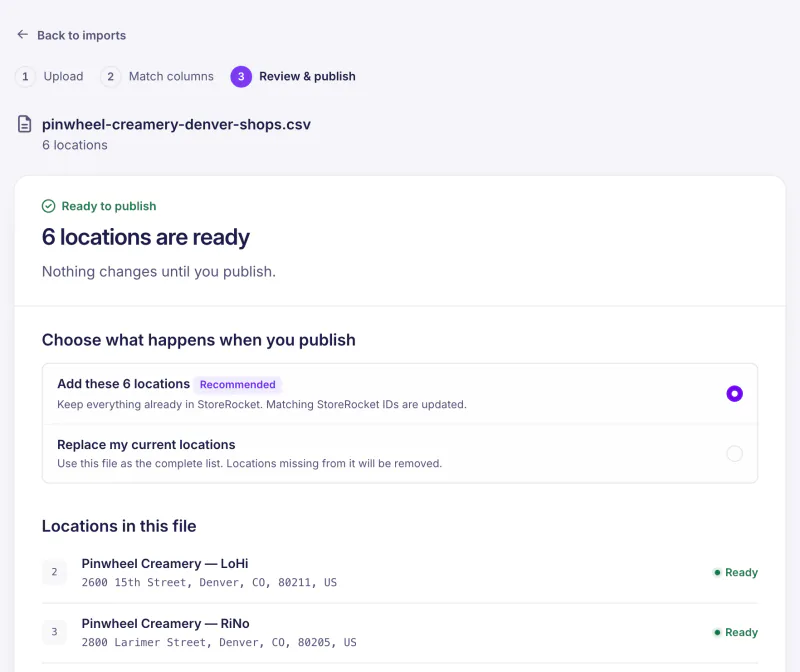Click 'Locations in this file' heading
The width and height of the screenshot is (800, 672).
pos(119,526)
